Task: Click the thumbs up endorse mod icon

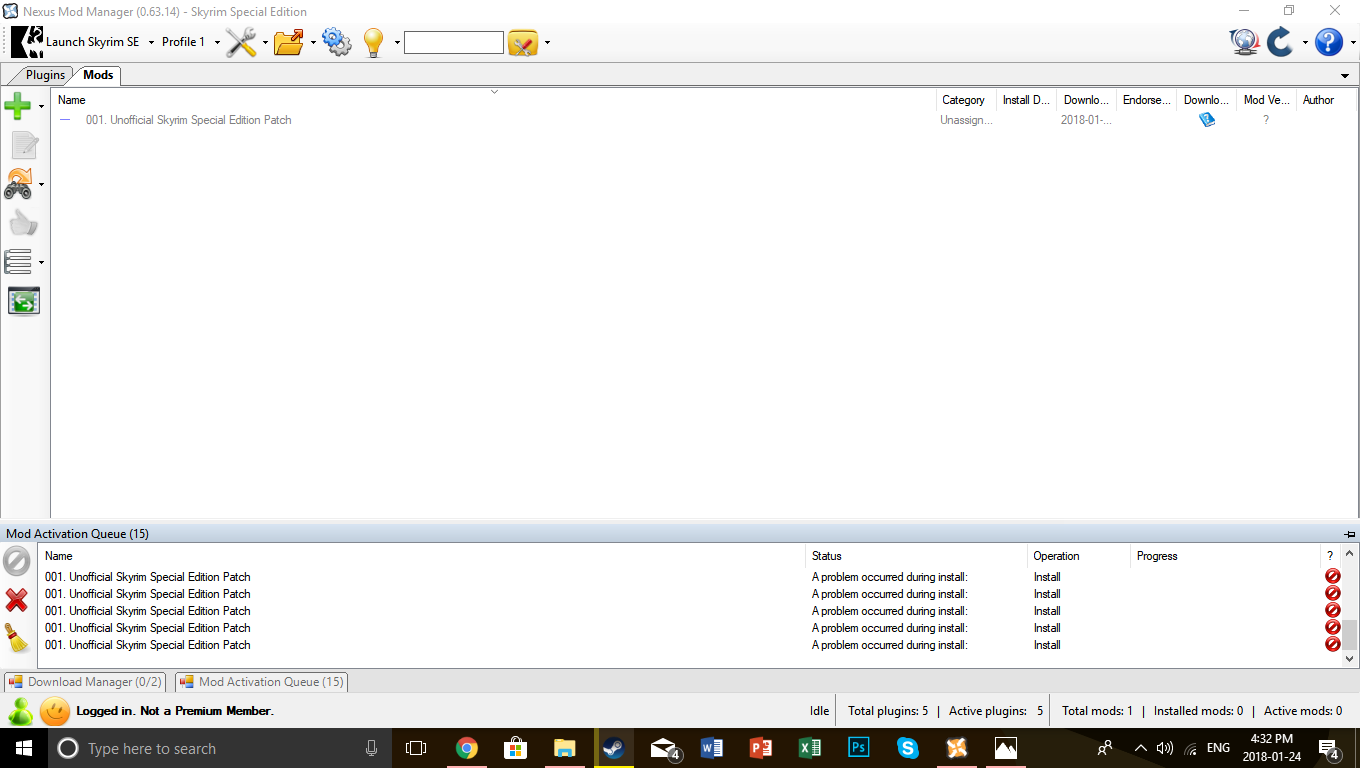Action: coord(24,223)
